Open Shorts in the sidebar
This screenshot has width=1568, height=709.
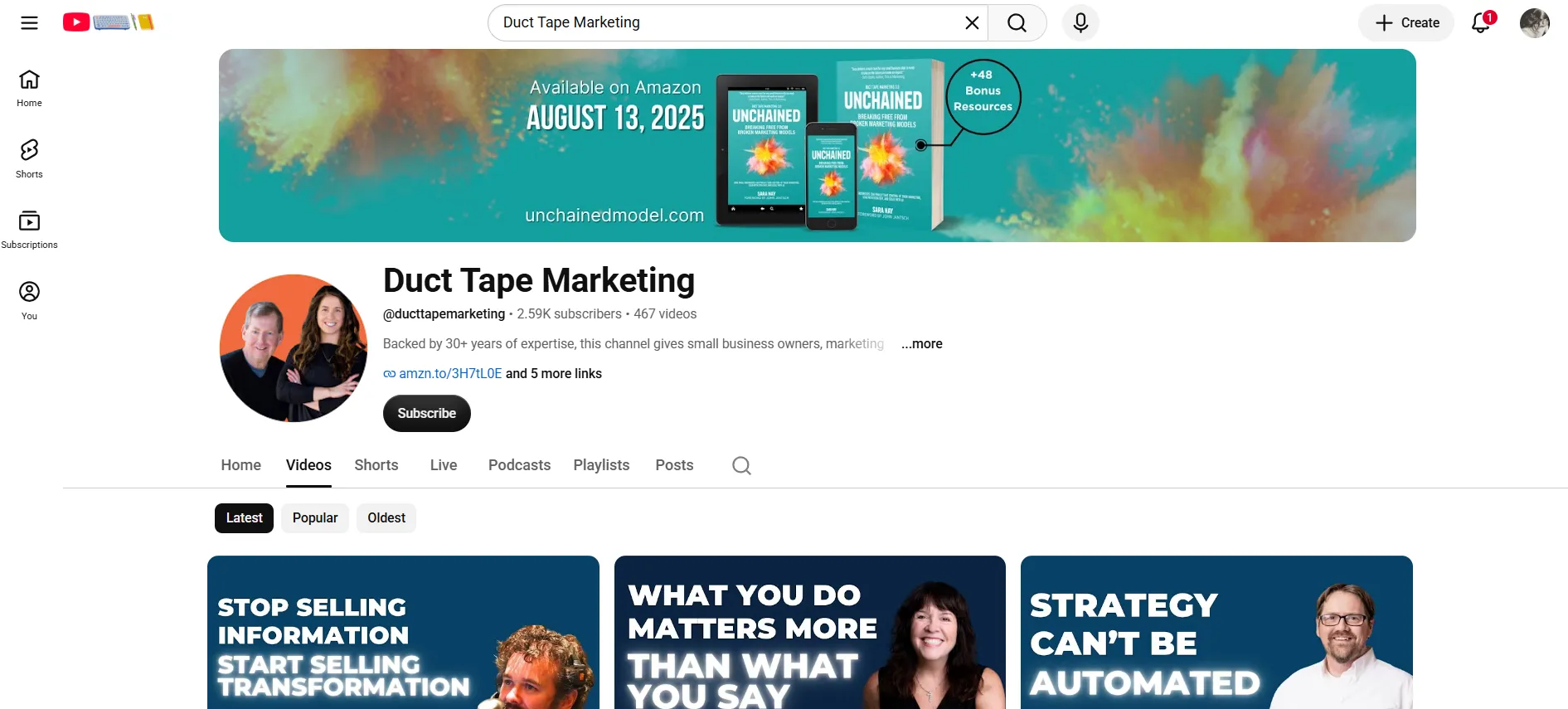(x=29, y=159)
